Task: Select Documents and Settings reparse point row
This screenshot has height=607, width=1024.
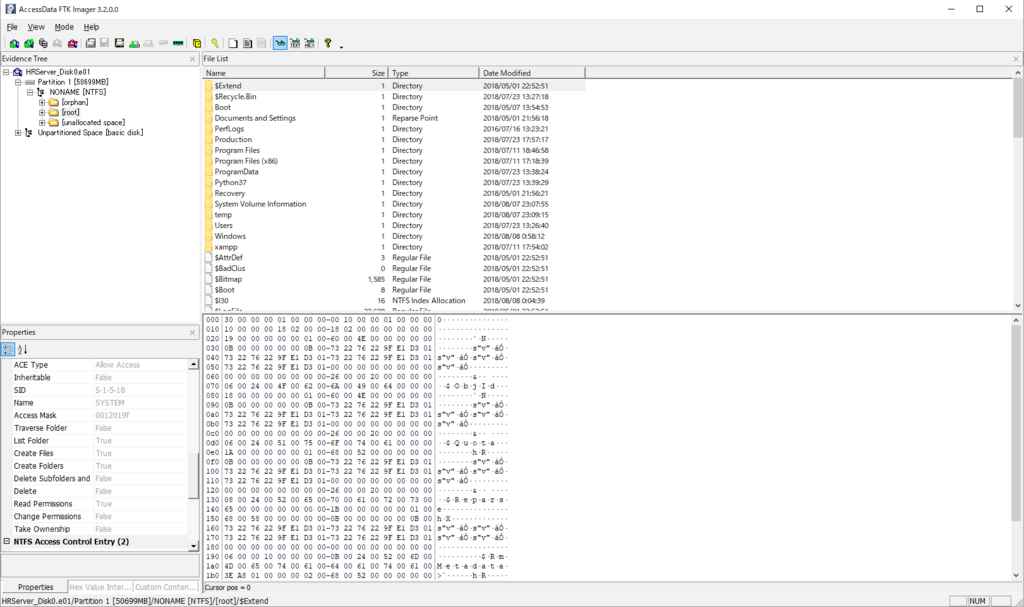Action: click(394, 118)
